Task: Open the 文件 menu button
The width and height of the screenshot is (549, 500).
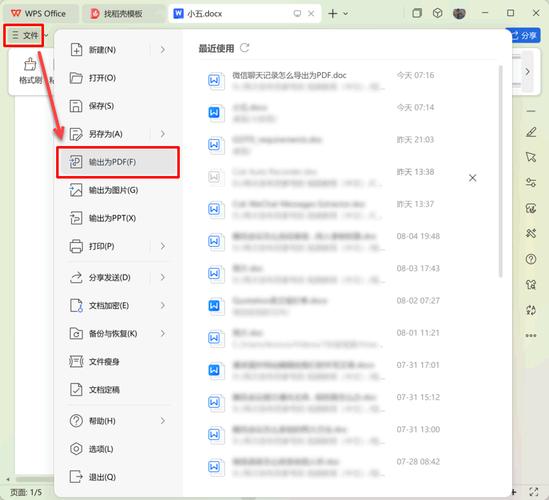Action: 24,35
